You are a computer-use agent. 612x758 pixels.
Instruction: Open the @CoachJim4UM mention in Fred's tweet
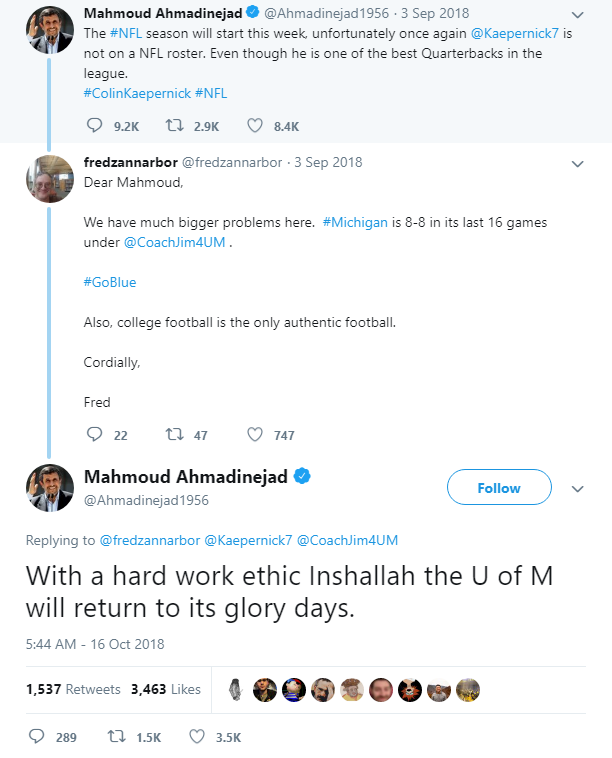175,242
